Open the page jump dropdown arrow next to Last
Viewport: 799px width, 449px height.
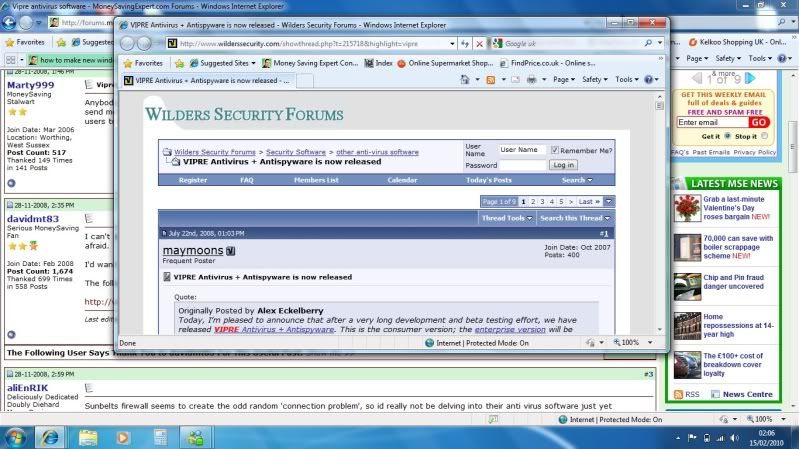(x=608, y=202)
